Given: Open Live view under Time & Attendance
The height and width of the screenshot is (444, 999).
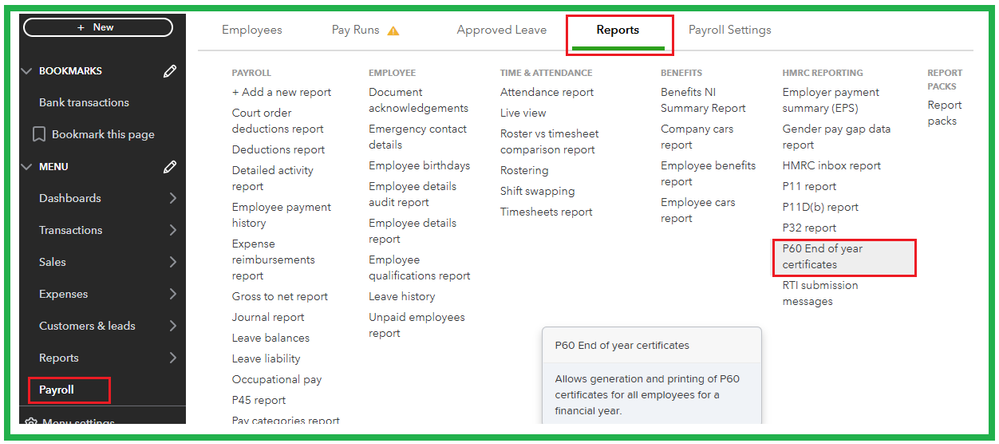Looking at the screenshot, I should (x=523, y=113).
